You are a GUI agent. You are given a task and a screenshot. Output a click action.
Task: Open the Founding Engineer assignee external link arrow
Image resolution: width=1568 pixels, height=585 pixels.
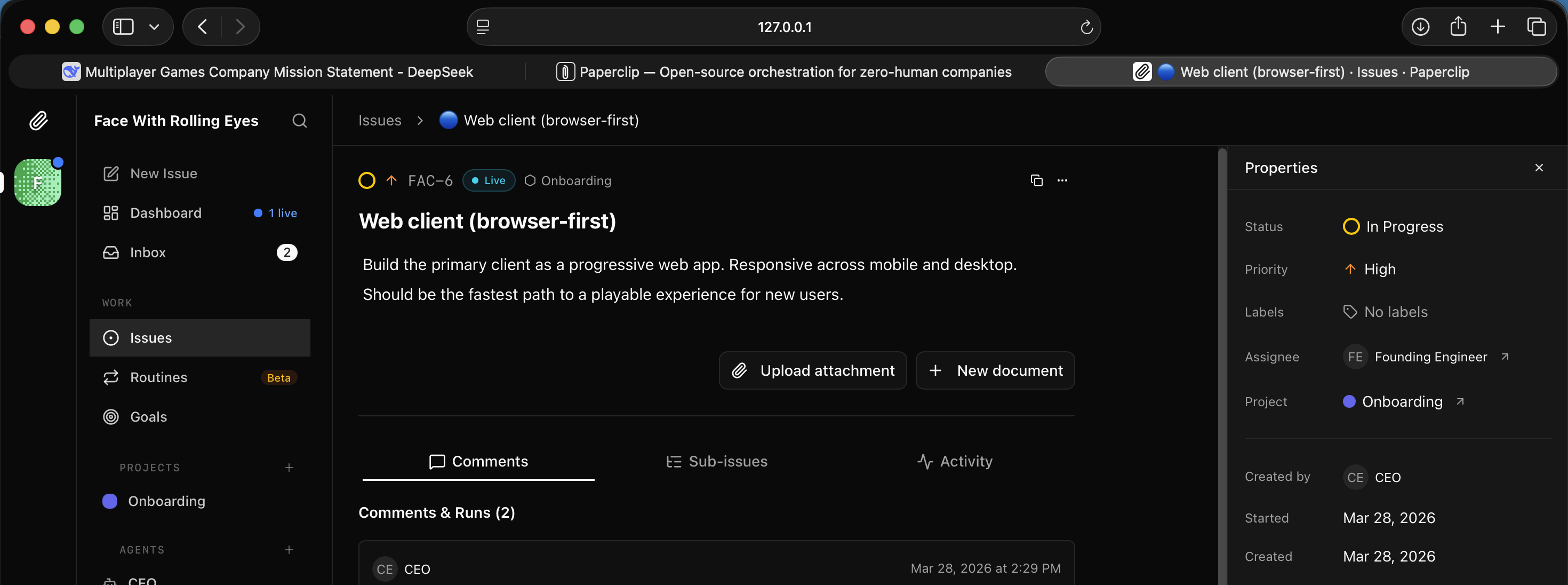pyautogui.click(x=1505, y=357)
